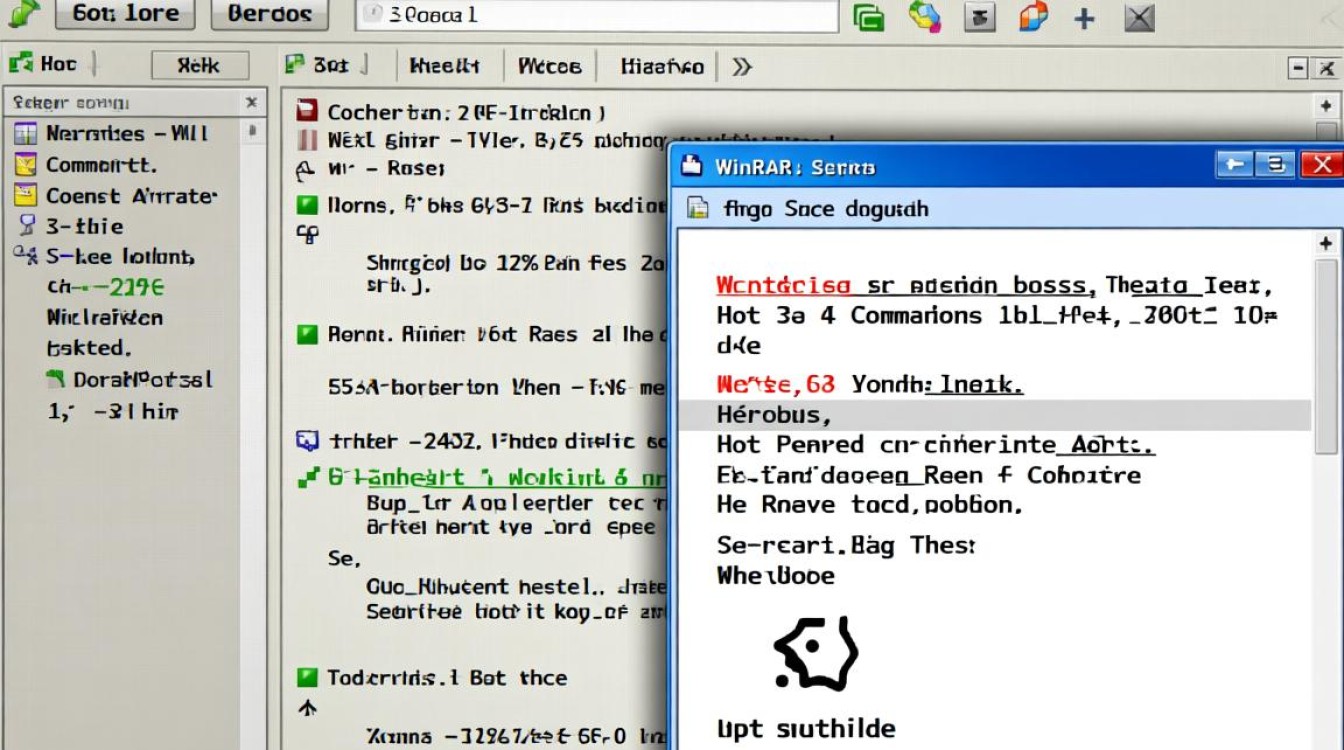Click the 'Hot Penred' line in WinRAR dialog
The image size is (1344, 750).
(x=935, y=445)
